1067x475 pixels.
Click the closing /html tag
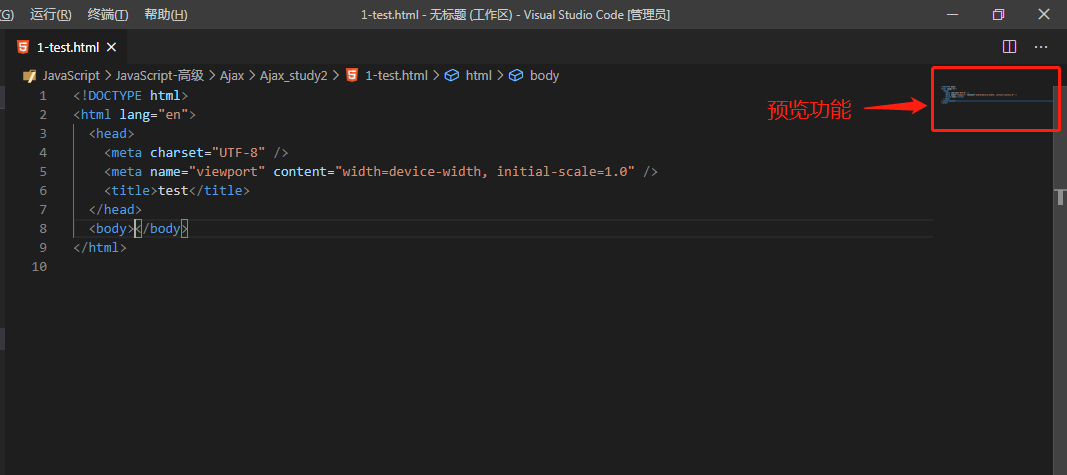100,248
